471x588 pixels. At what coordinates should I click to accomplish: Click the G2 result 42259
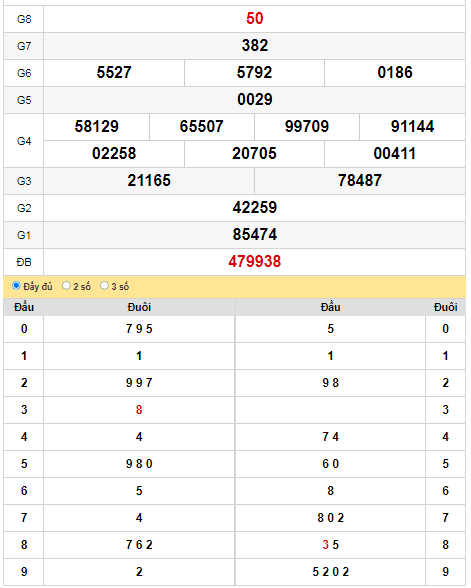[255, 207]
